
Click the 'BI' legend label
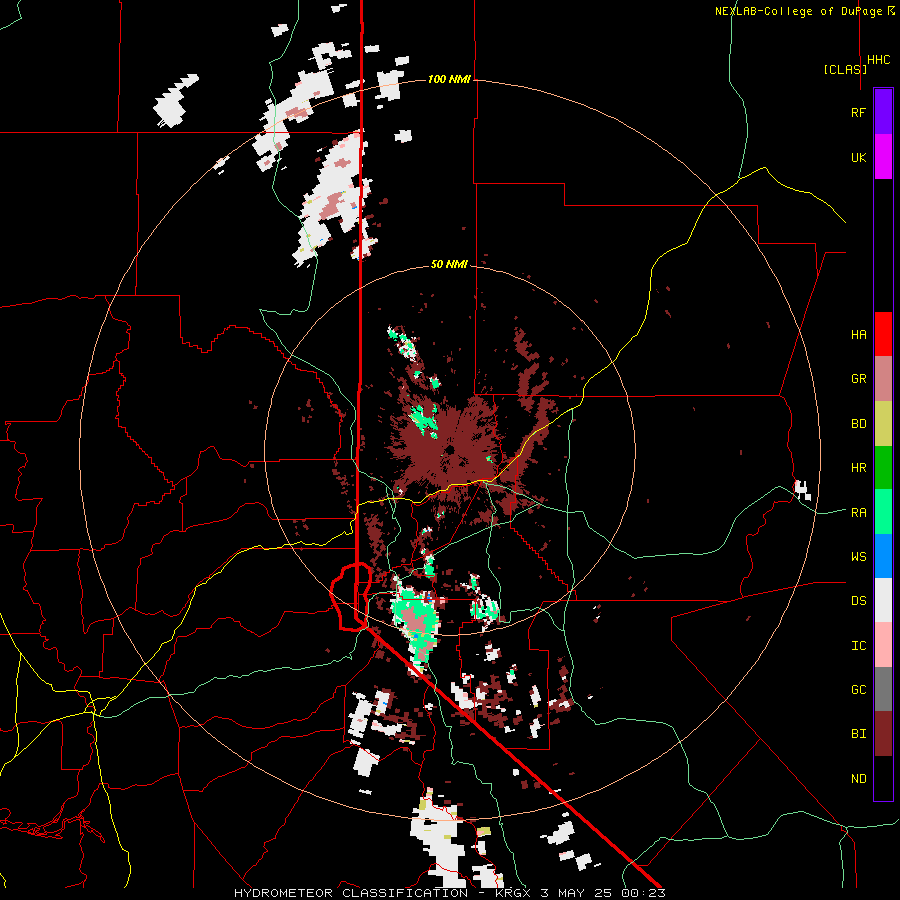pyautogui.click(x=858, y=734)
